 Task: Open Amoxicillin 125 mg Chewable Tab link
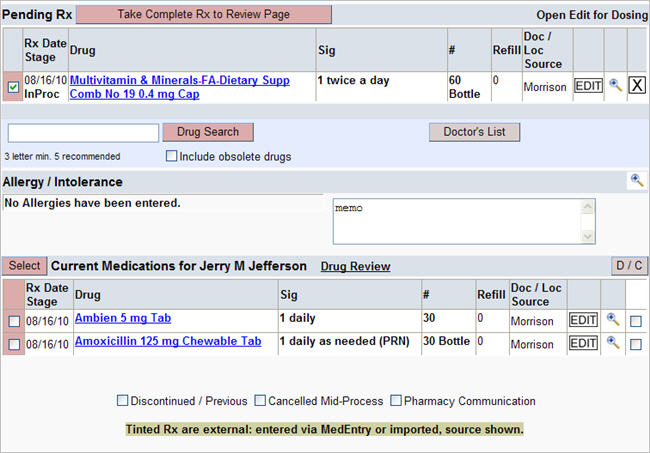pyautogui.click(x=167, y=342)
